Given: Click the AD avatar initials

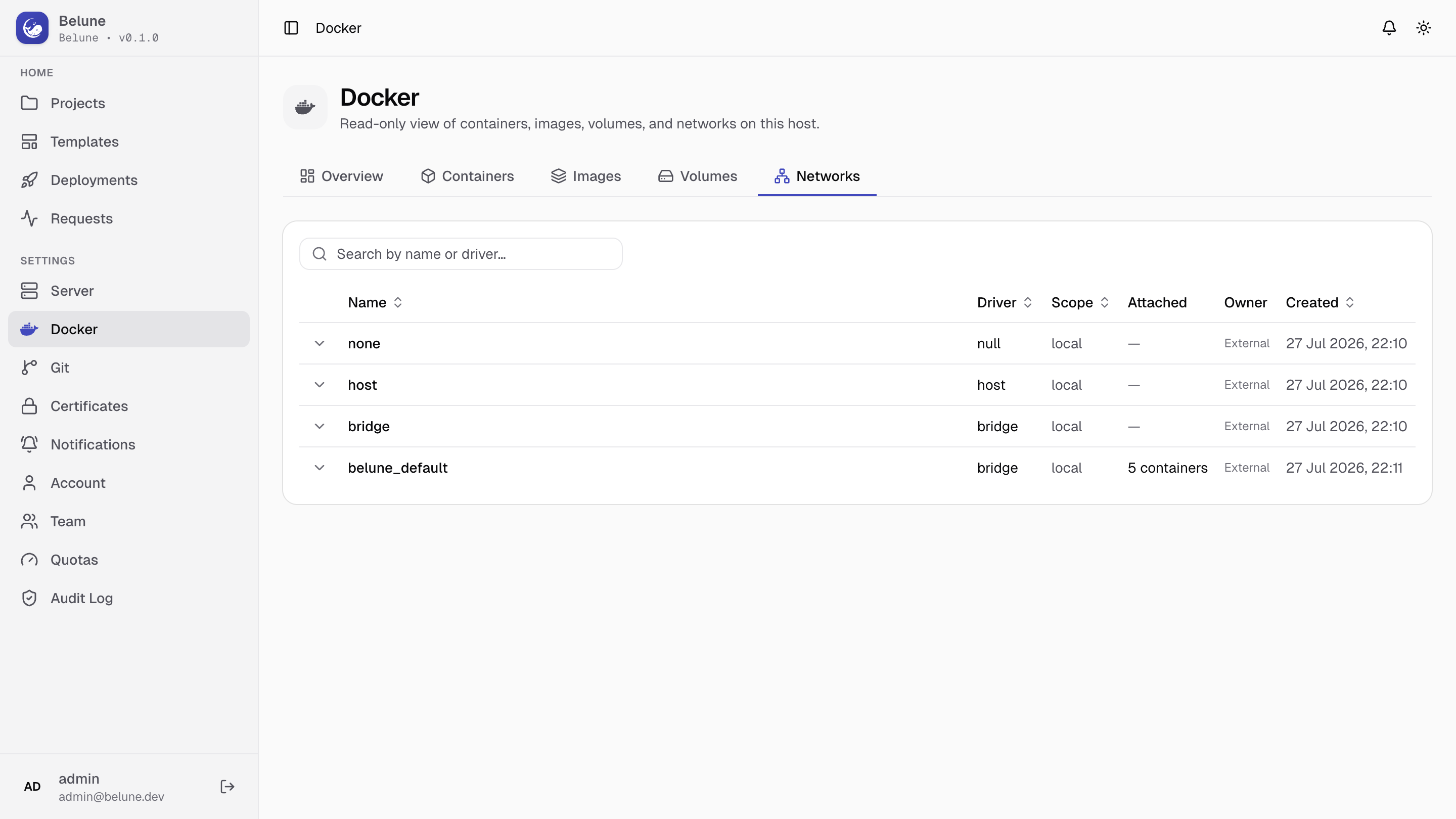Looking at the screenshot, I should pos(32,786).
